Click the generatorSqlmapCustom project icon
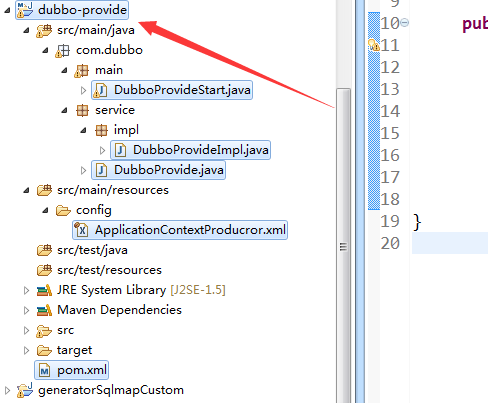488x403 pixels. (25, 390)
